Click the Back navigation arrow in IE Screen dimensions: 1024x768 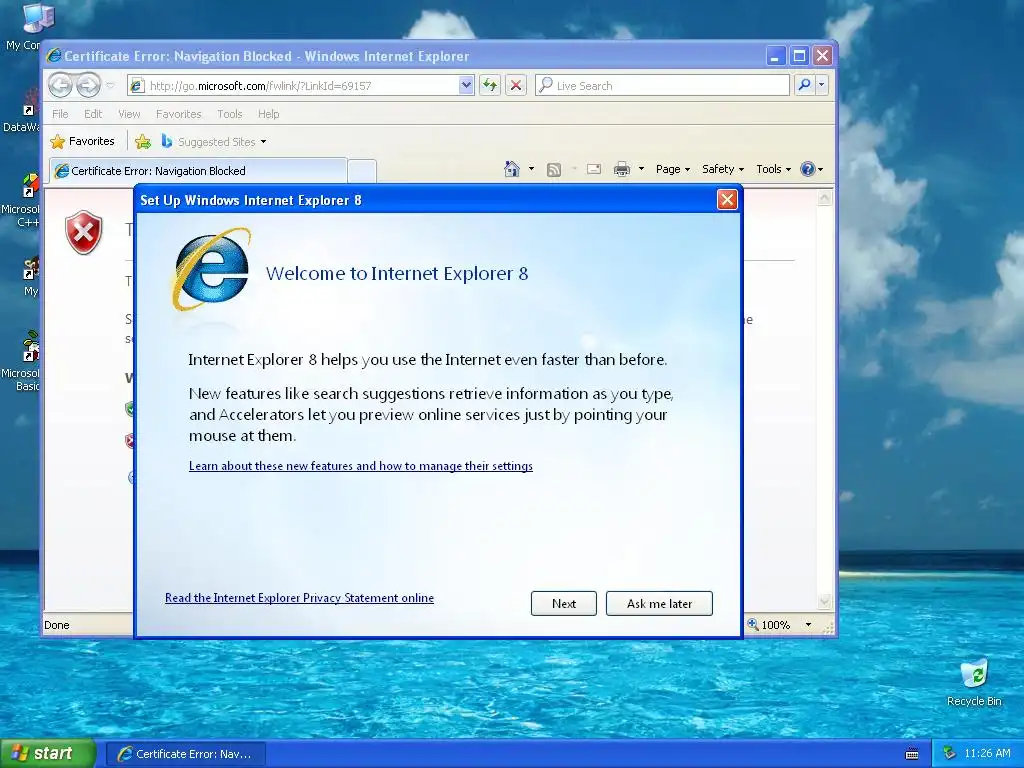[x=60, y=85]
